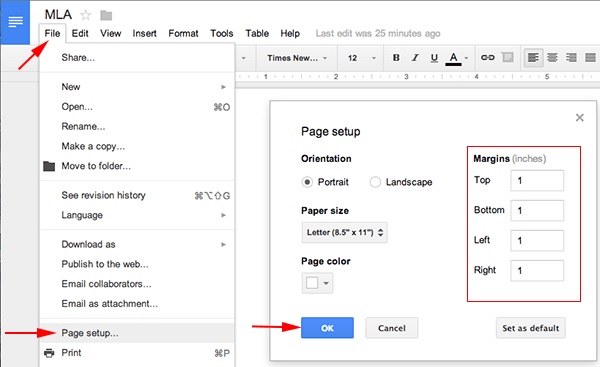Click the printer icon beside Print
This screenshot has width=600, height=367.
coord(49,353)
